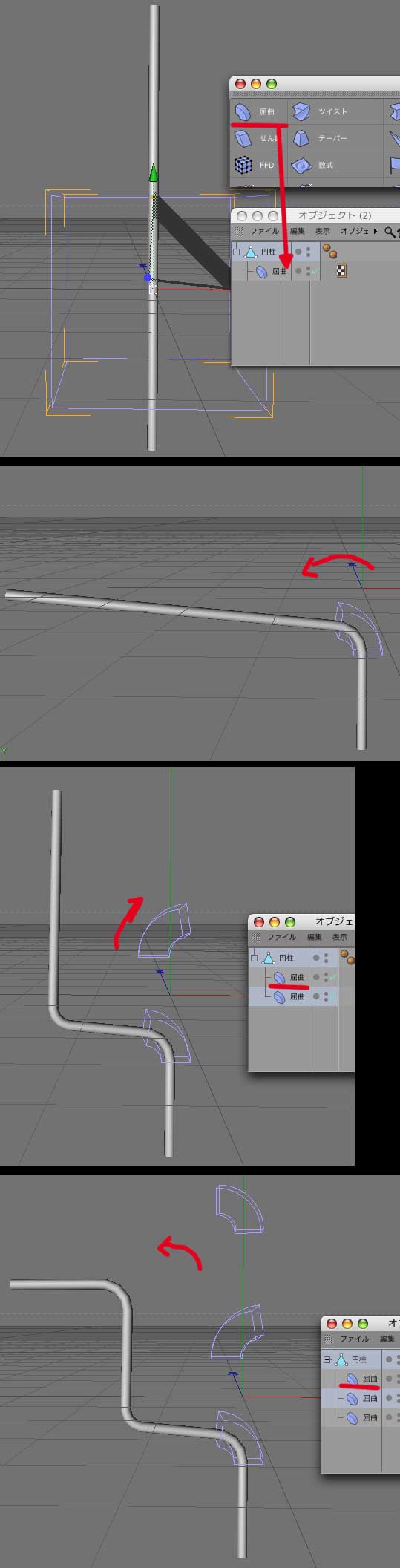Click the 円柱 cylinder icon in two-屈曲 object window

point(269,958)
